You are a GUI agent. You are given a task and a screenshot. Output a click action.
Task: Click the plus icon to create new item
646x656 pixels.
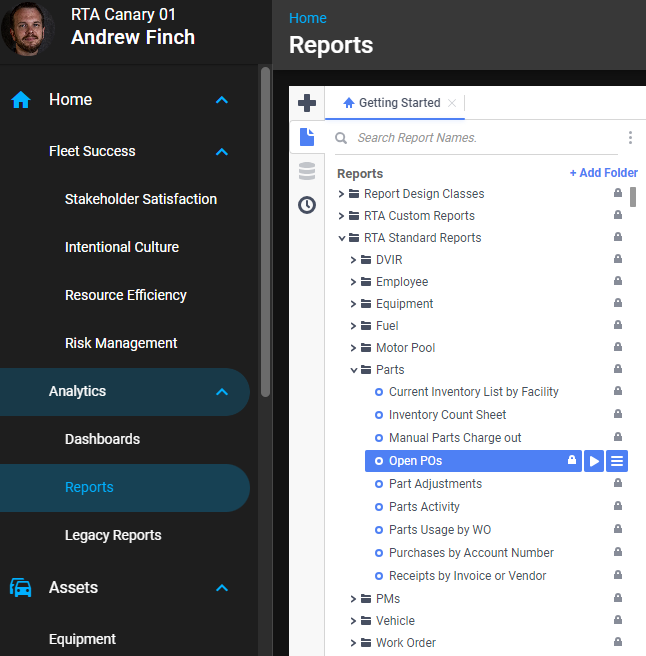(x=307, y=103)
